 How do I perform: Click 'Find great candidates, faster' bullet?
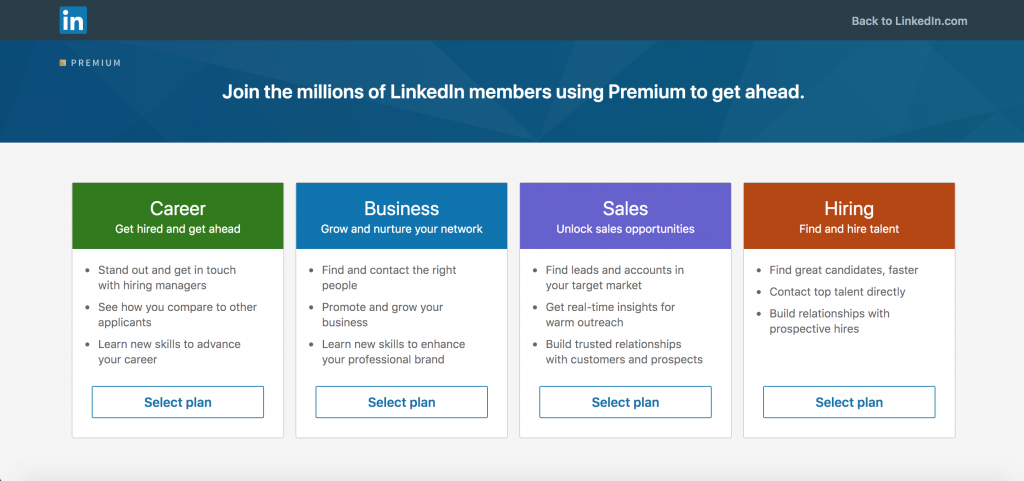click(x=843, y=270)
